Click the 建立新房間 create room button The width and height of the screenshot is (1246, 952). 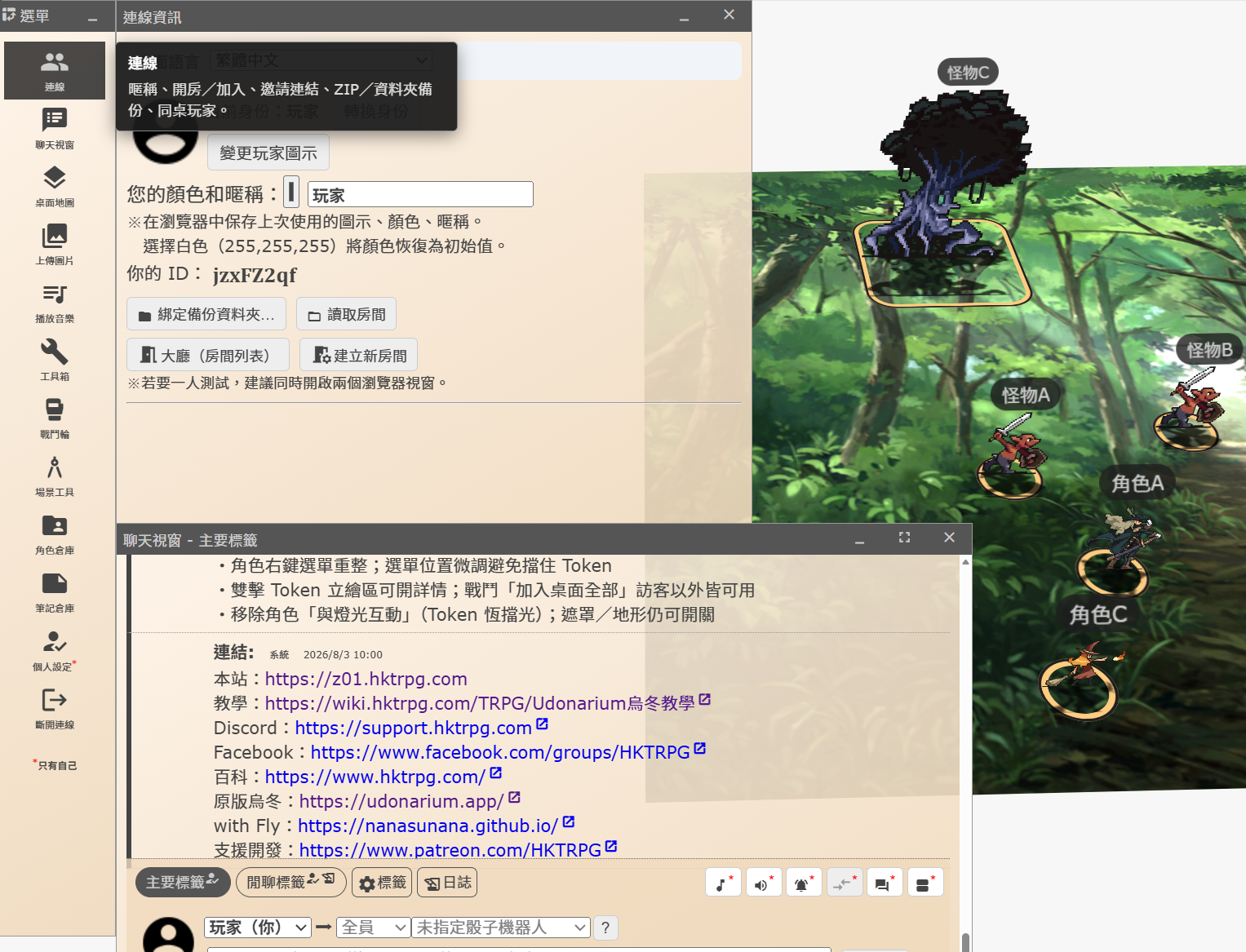click(358, 355)
